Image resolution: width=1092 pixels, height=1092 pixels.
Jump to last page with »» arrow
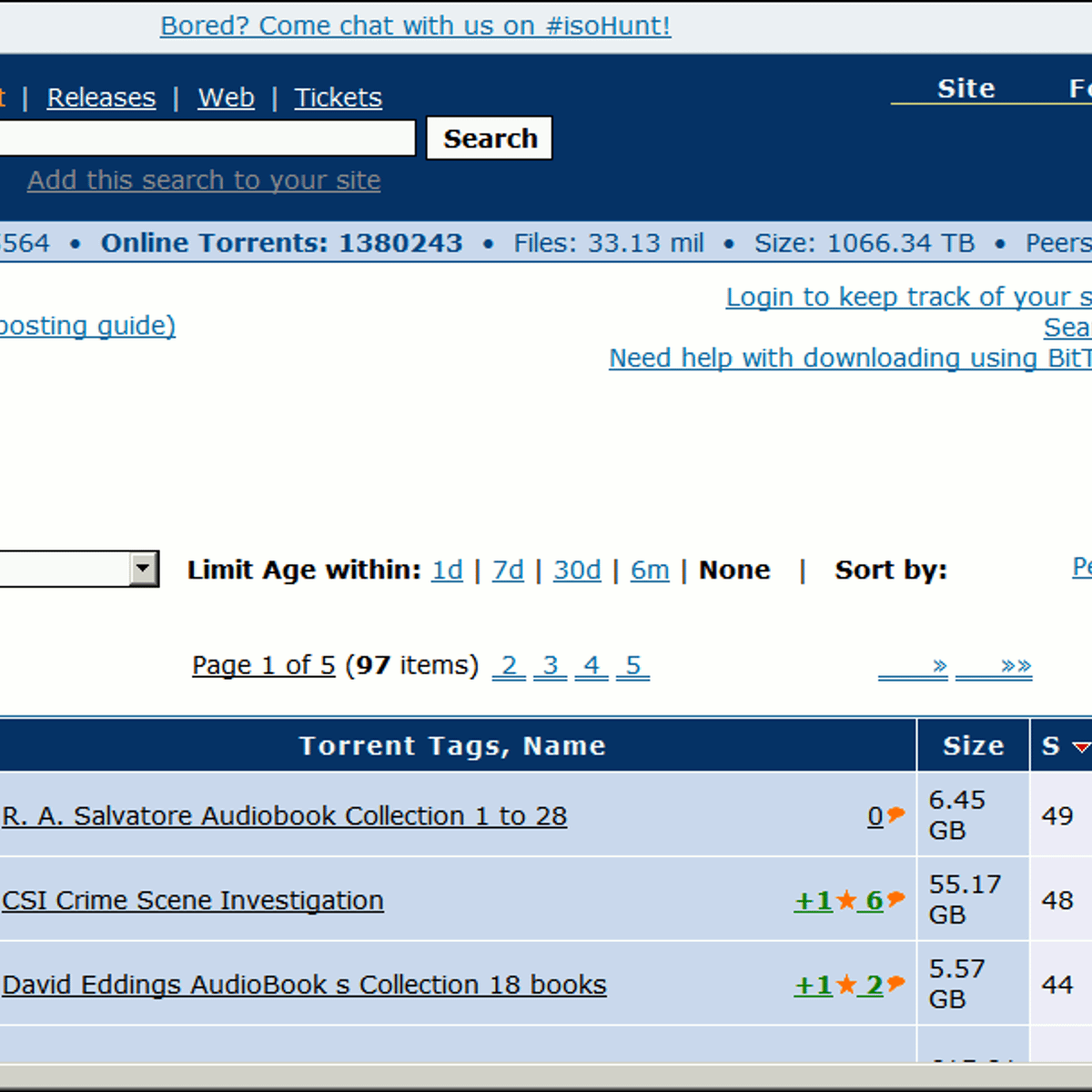[994, 666]
